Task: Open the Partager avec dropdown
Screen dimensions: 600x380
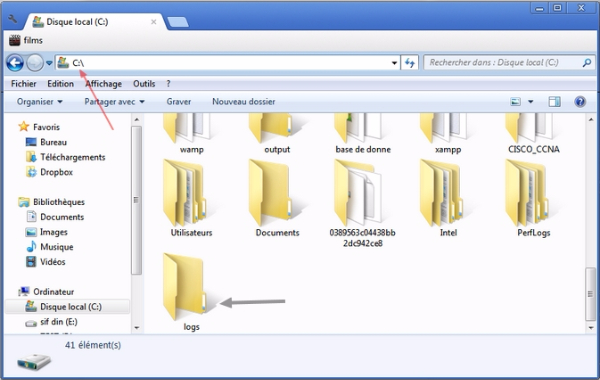Action: [114, 102]
